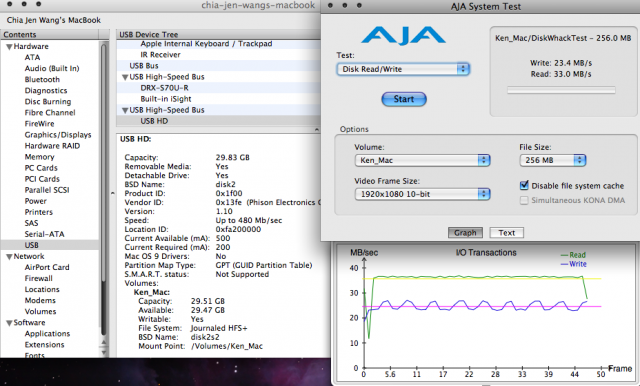
Task: Select FireWire in Hardware list
Action: pyautogui.click(x=39, y=124)
